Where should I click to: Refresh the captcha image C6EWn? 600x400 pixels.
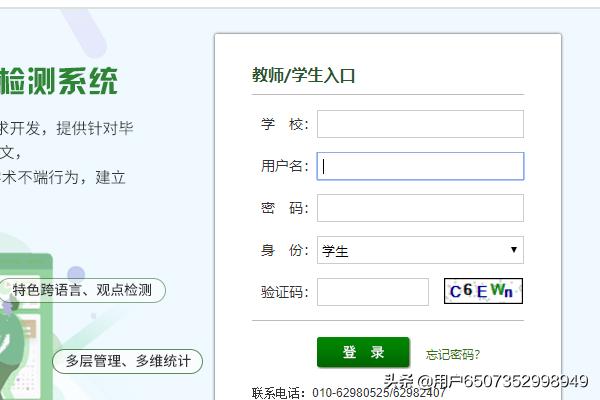(483, 291)
